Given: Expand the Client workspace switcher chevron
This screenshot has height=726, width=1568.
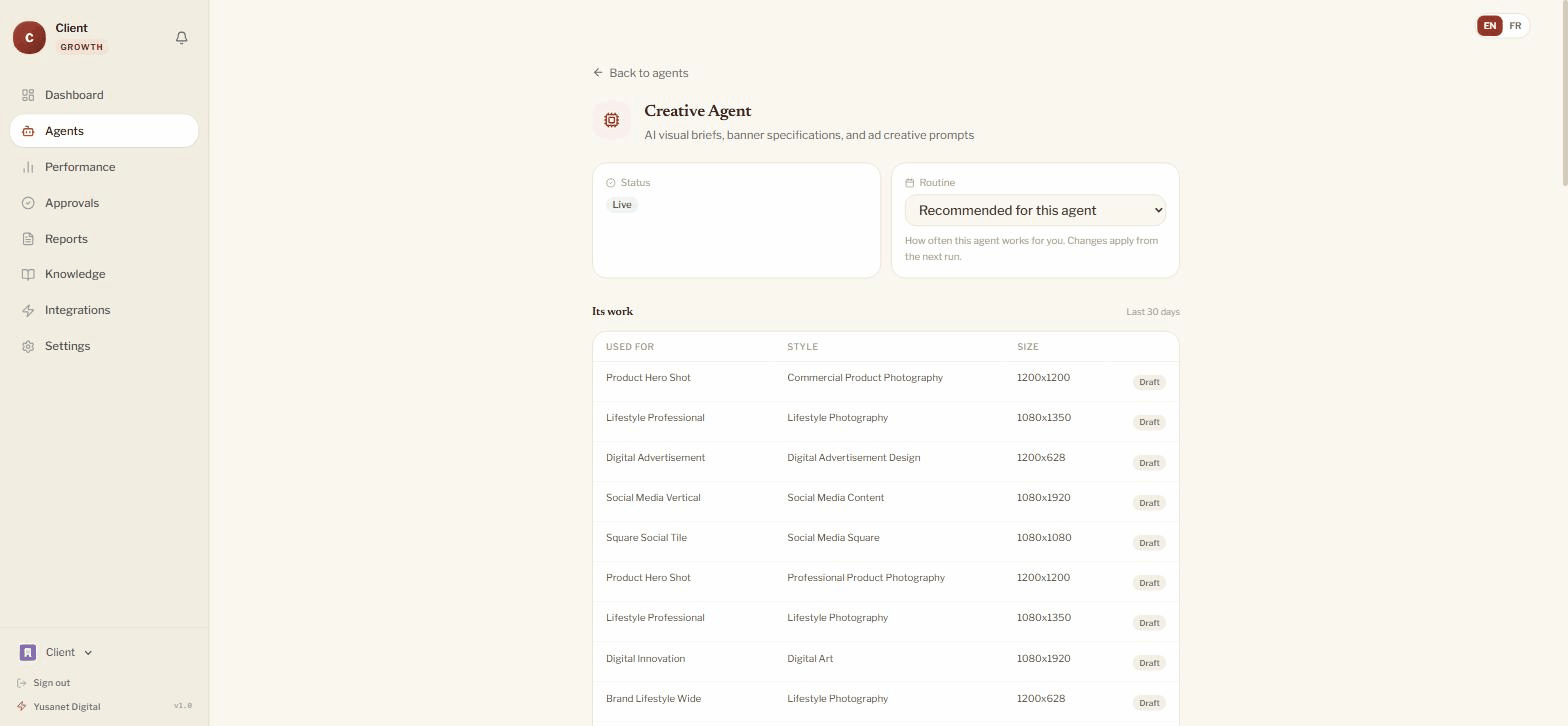Looking at the screenshot, I should pos(88,653).
